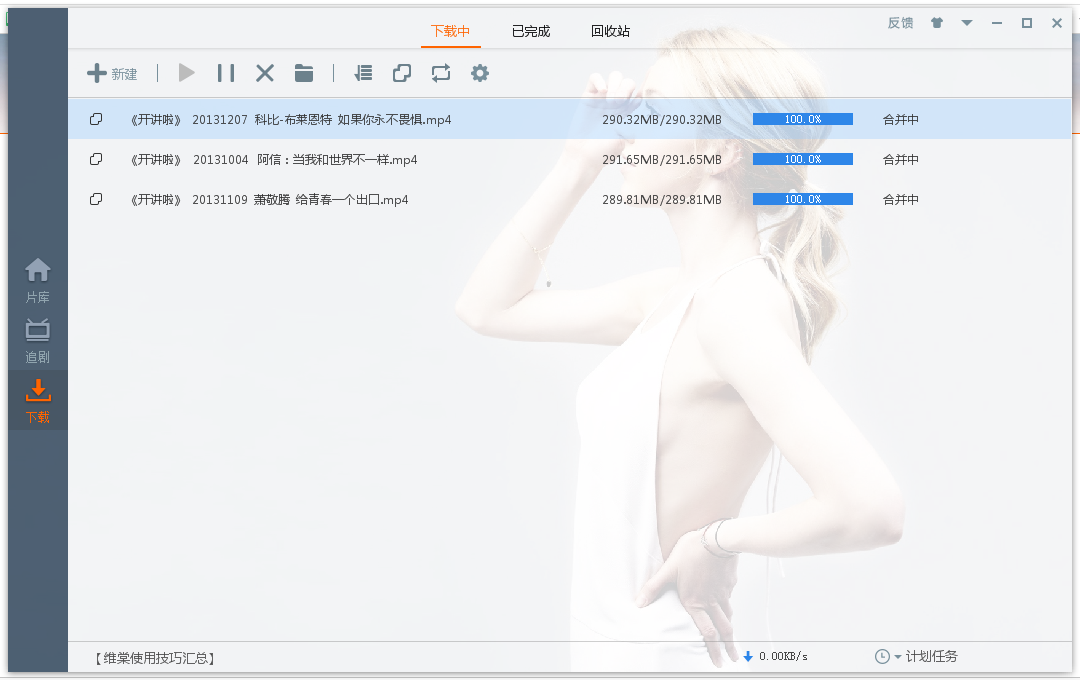Open the skin shirt icon
1080x680 pixels.
coord(937,23)
